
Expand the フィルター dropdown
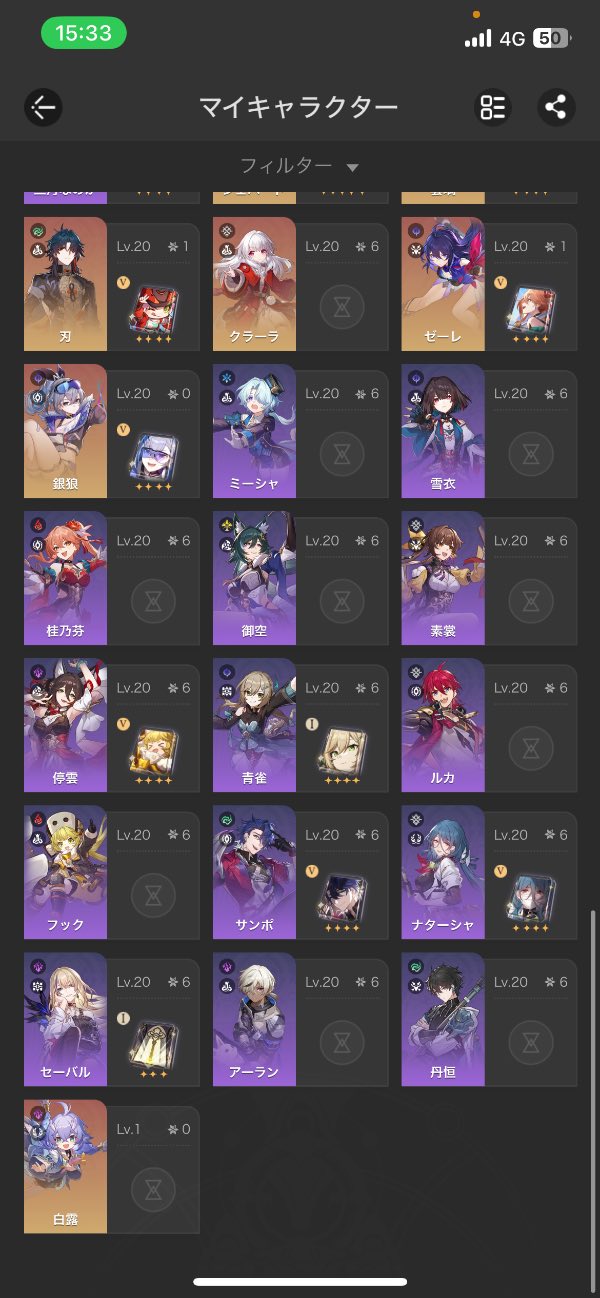(299, 166)
